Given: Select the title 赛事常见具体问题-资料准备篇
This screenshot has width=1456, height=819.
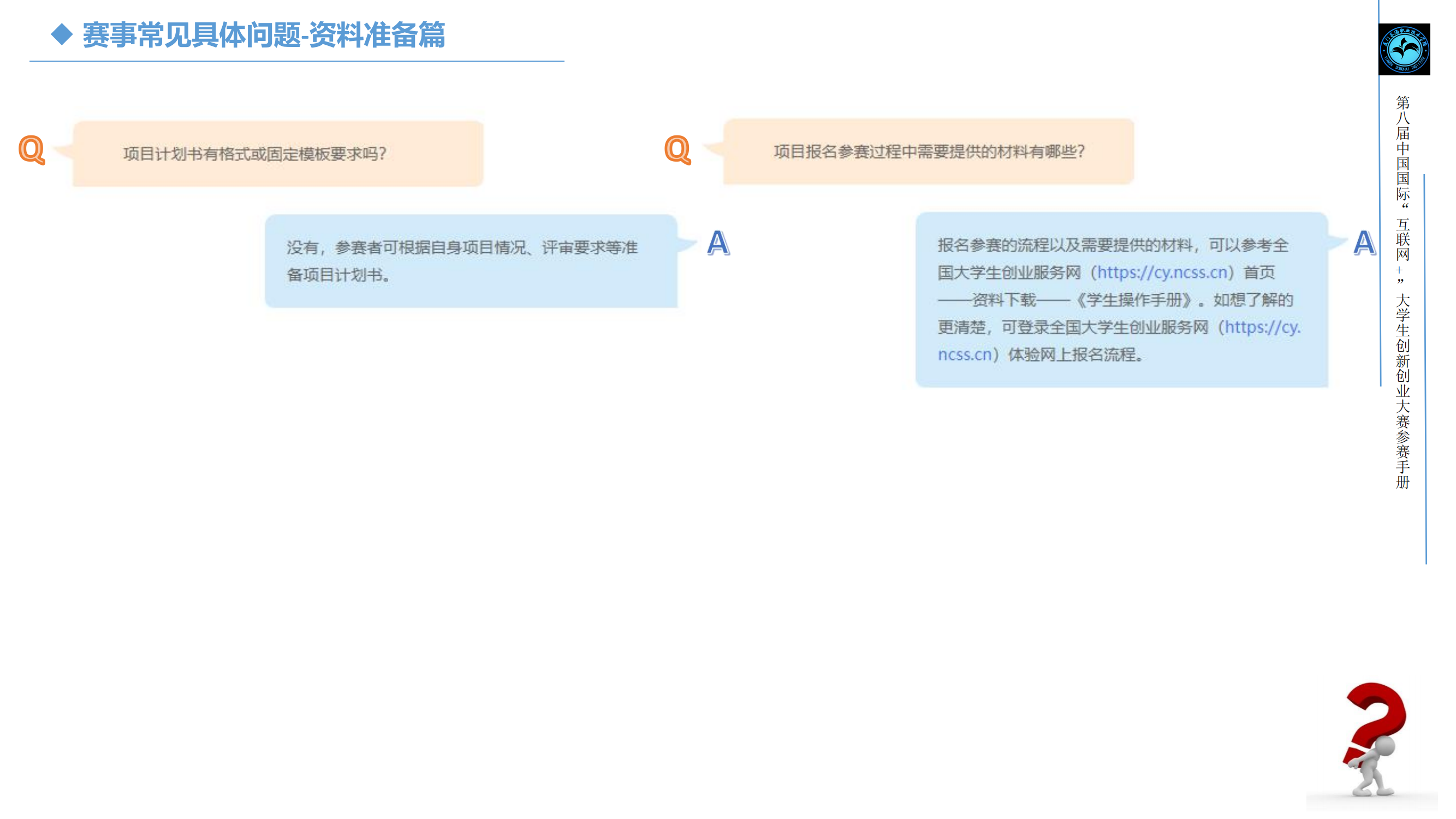Looking at the screenshot, I should click(263, 35).
